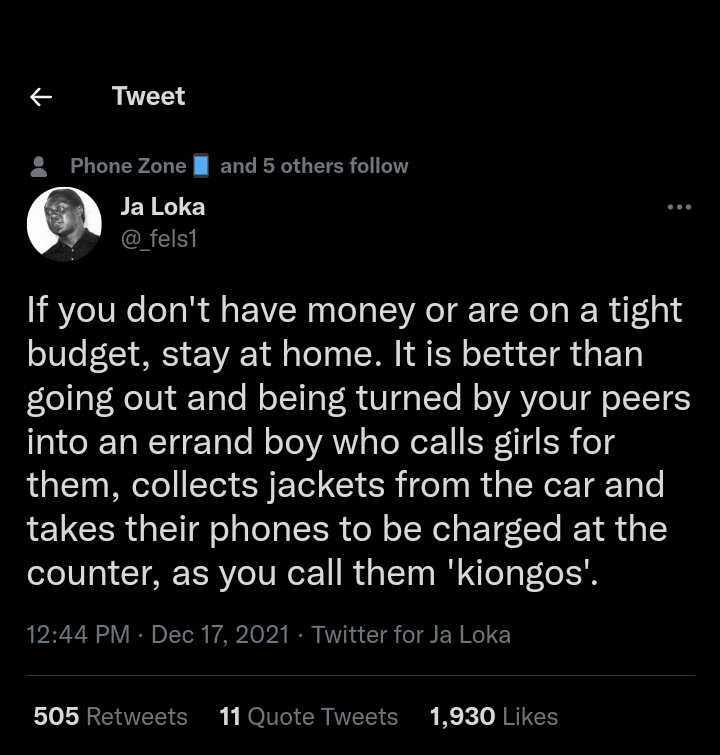Click the grey person follower icon
The height and width of the screenshot is (755, 720).
pyautogui.click(x=40, y=166)
